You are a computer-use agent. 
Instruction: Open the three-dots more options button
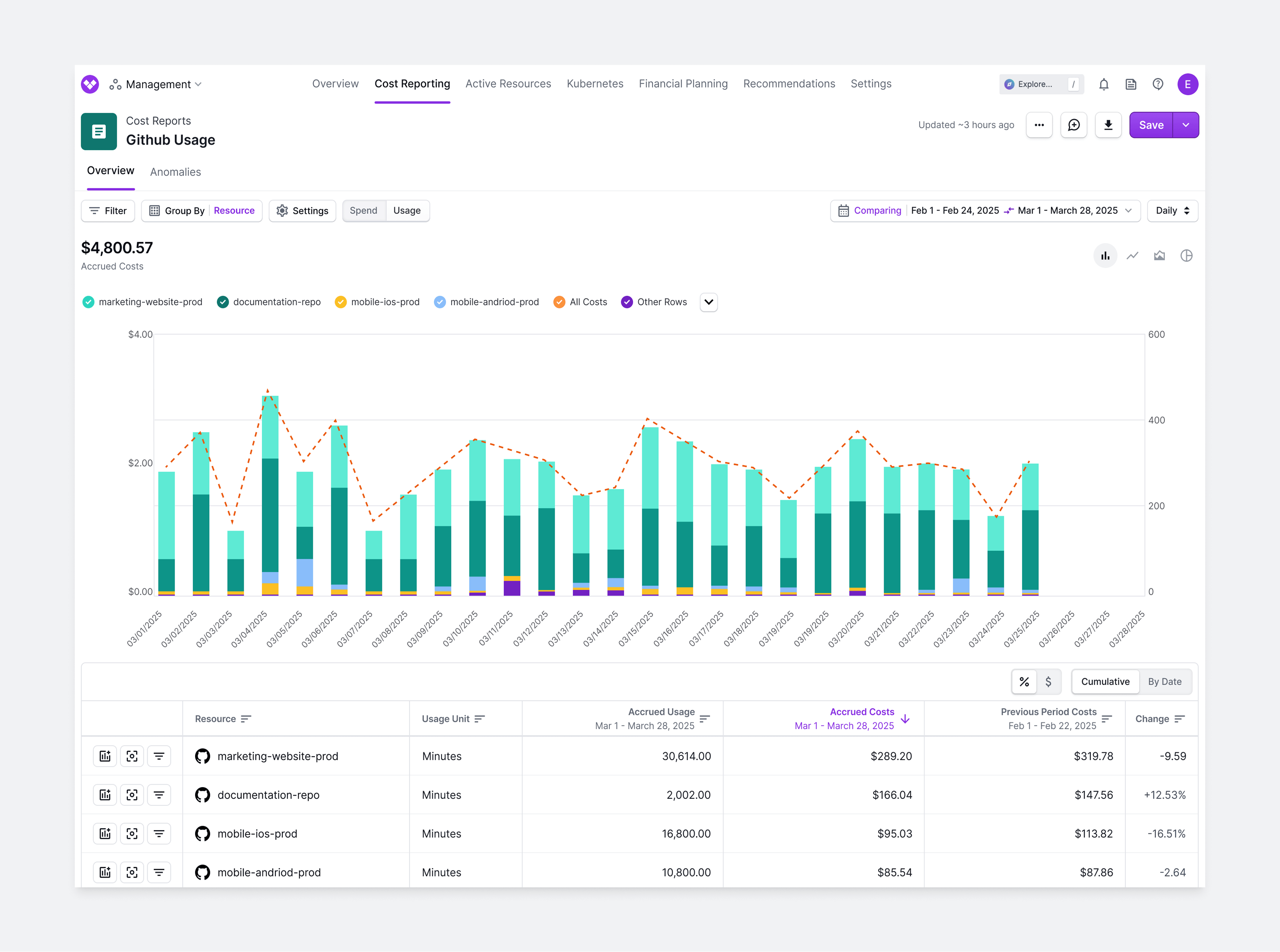[x=1039, y=125]
